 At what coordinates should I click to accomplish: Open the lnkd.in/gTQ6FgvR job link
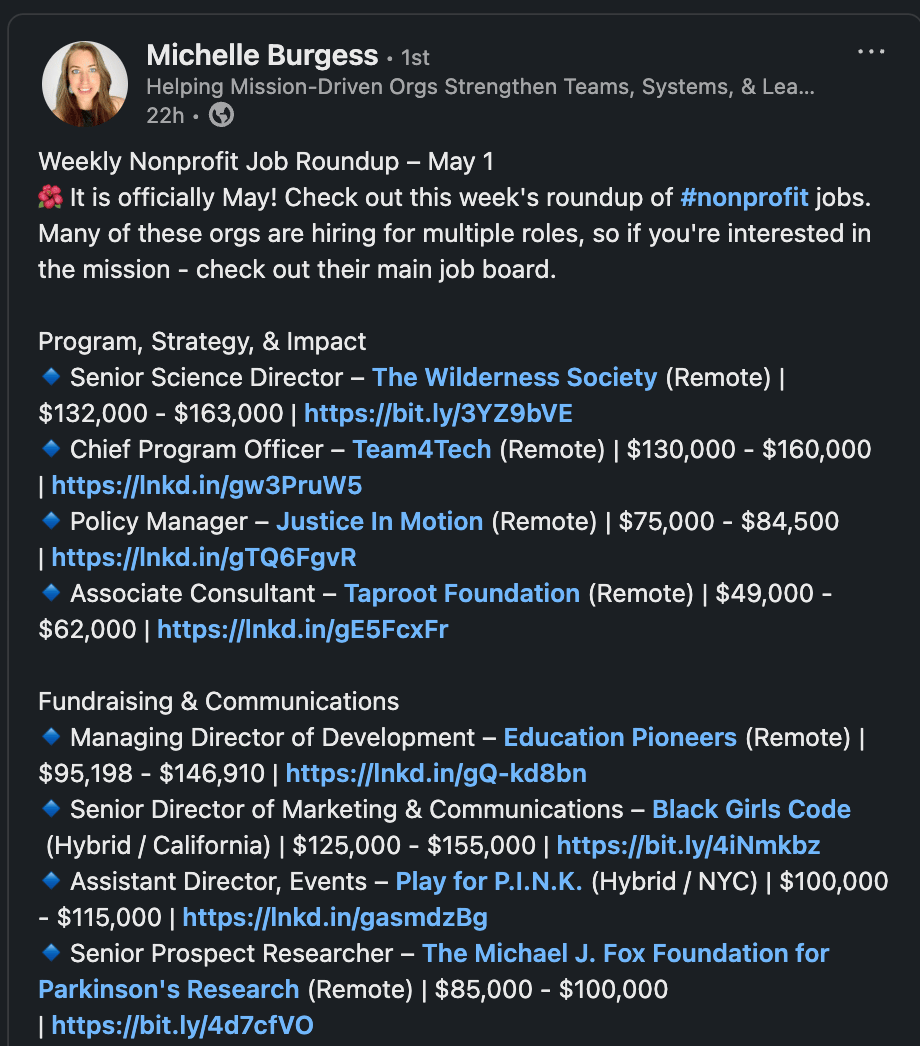(x=203, y=558)
